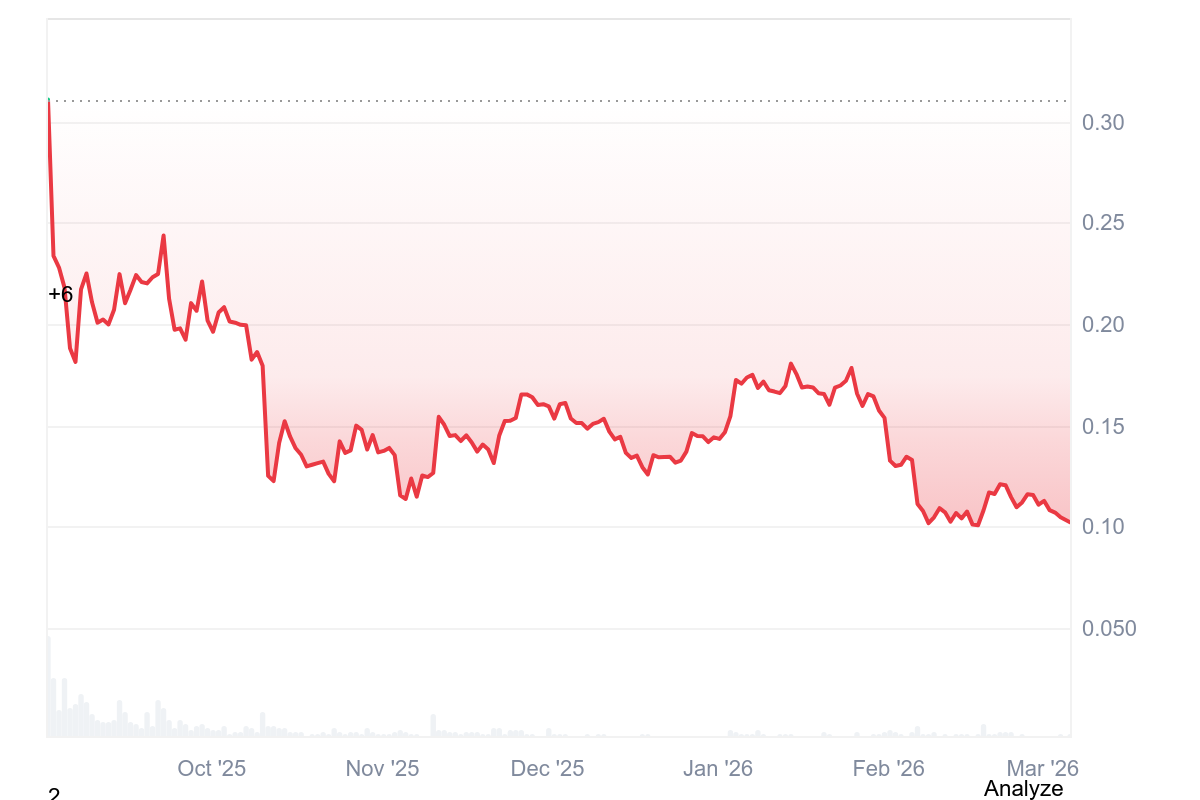Click the volume spike bar in mid-November
The height and width of the screenshot is (800, 1200).
tap(433, 725)
